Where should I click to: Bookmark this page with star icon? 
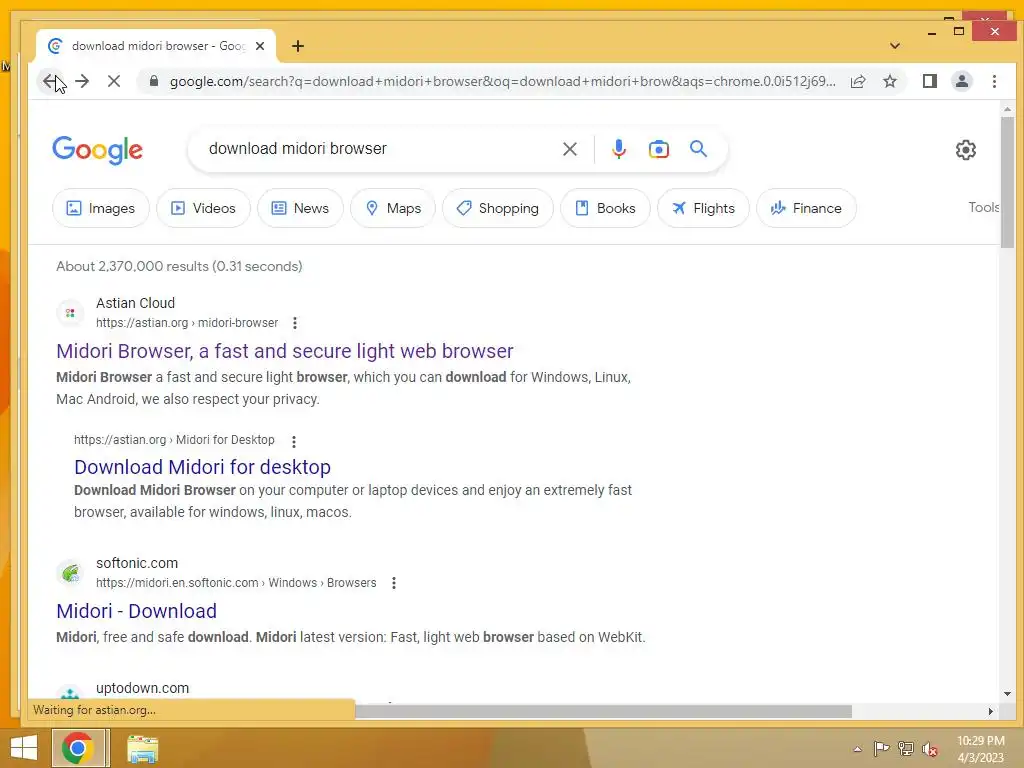click(x=889, y=81)
